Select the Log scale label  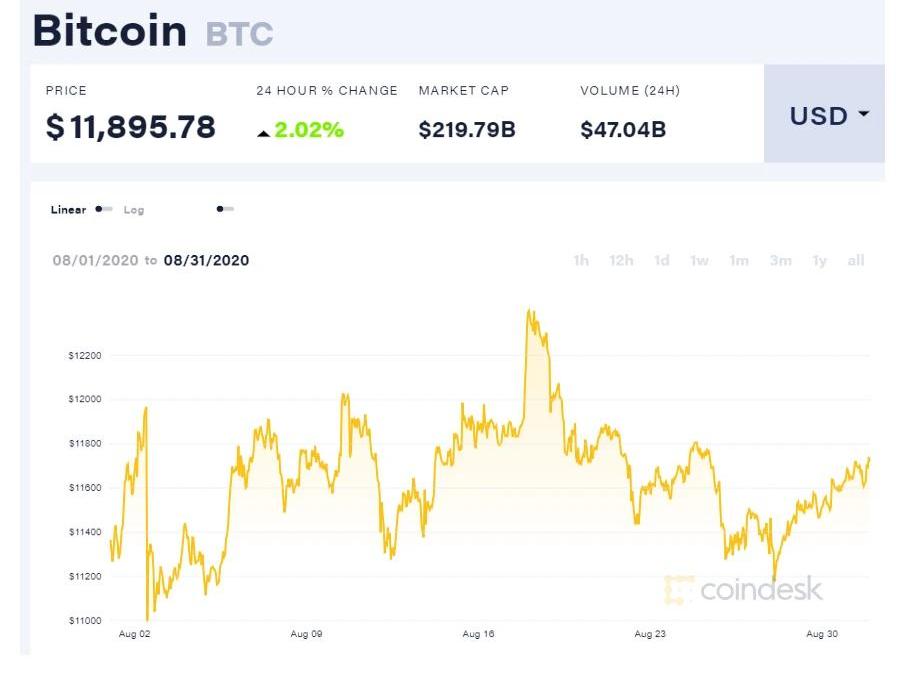(x=134, y=210)
